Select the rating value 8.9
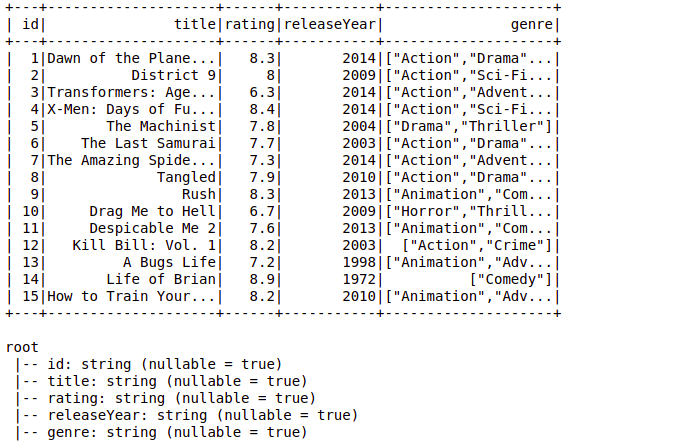Image resolution: width=687 pixels, height=447 pixels. coord(262,280)
